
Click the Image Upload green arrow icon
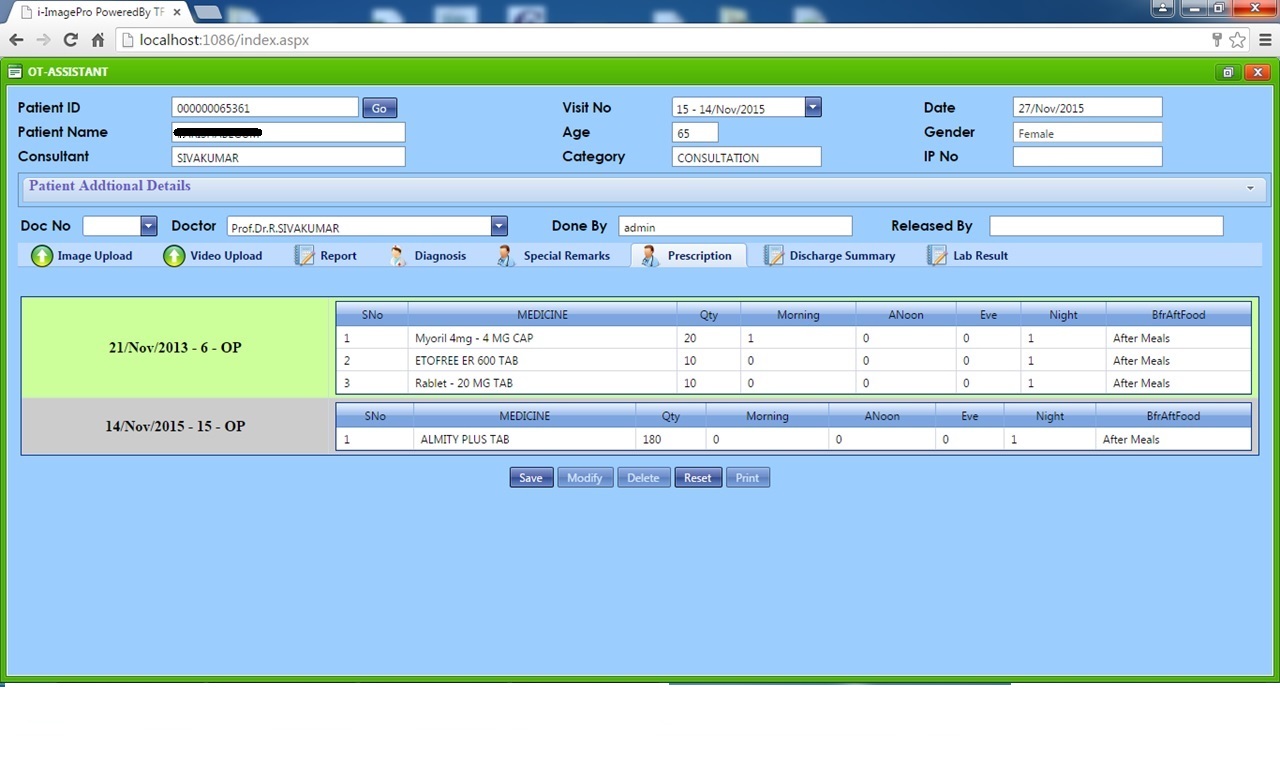tap(42, 256)
